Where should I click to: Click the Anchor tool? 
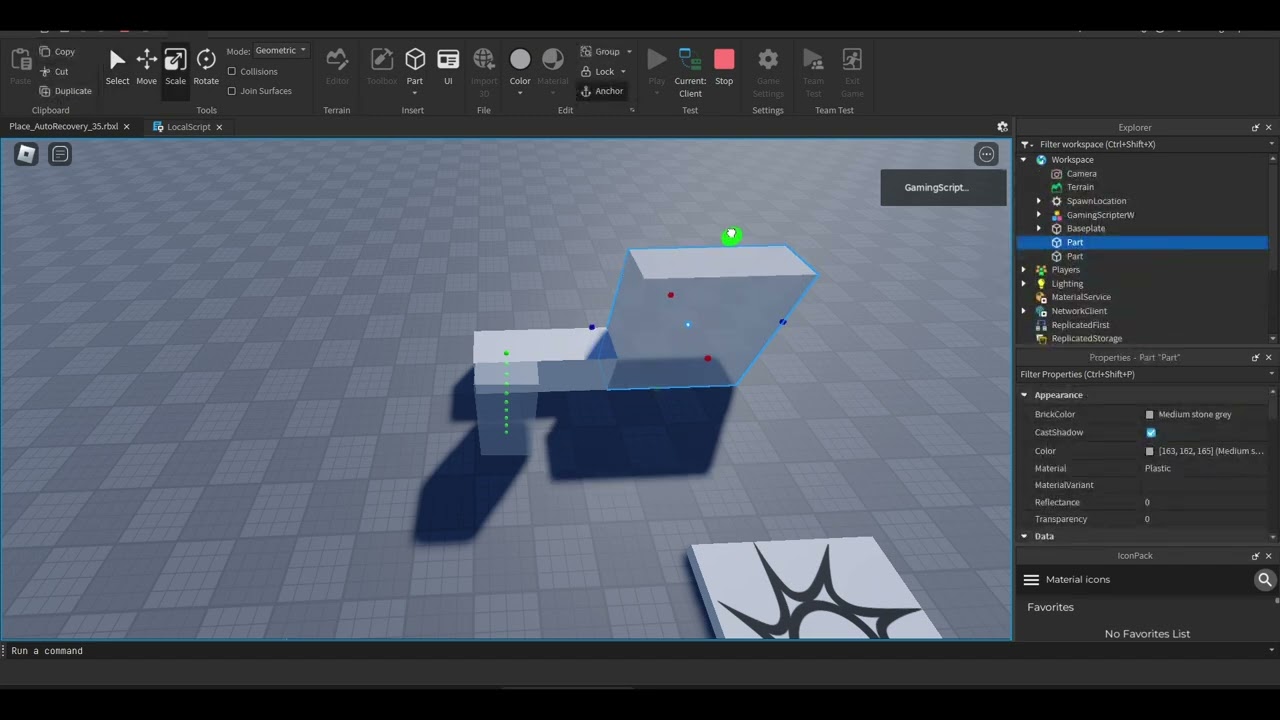point(601,91)
